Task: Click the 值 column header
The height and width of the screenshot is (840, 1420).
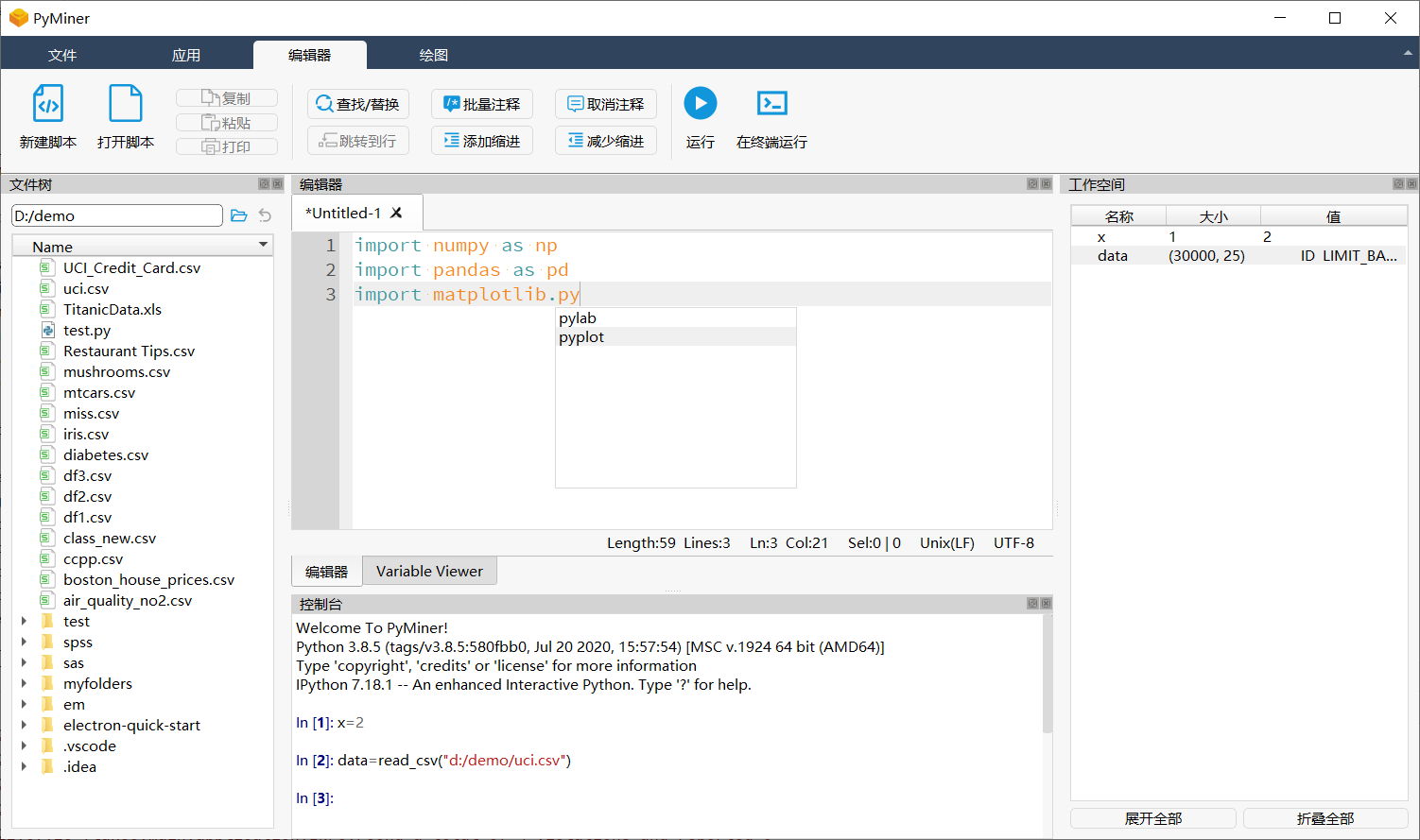Action: click(1334, 216)
